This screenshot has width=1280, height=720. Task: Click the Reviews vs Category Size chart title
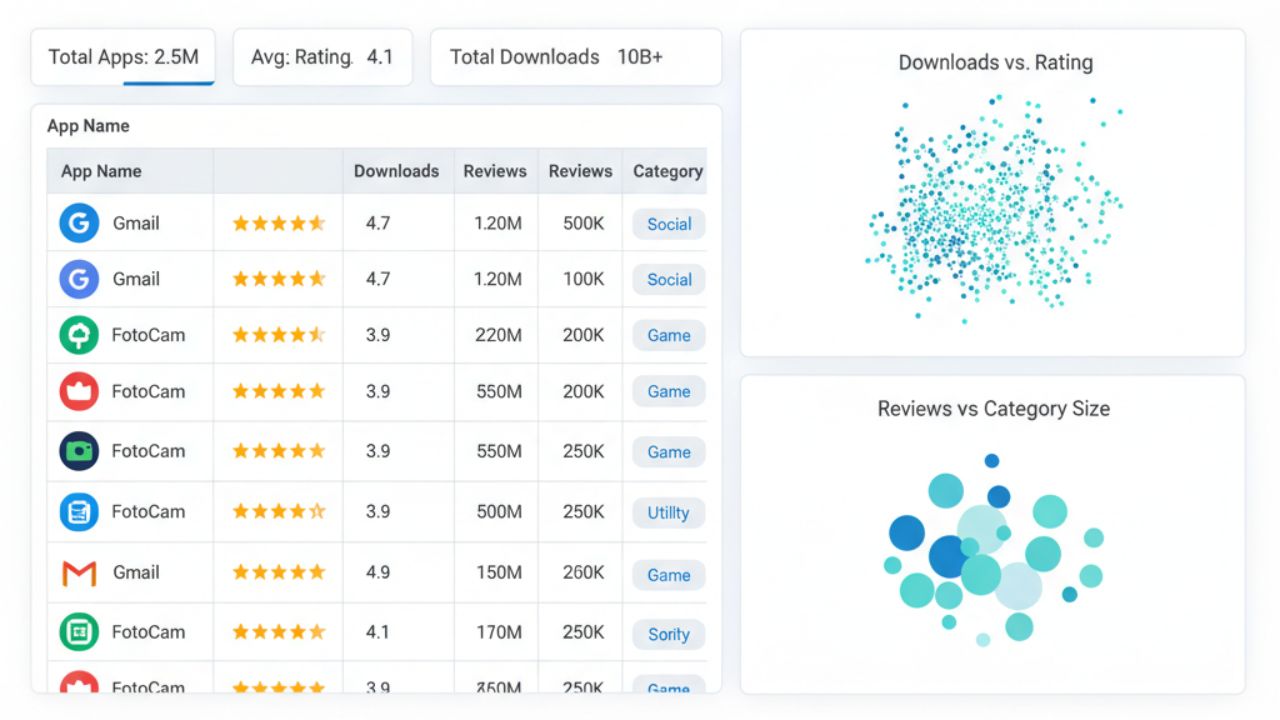point(993,409)
